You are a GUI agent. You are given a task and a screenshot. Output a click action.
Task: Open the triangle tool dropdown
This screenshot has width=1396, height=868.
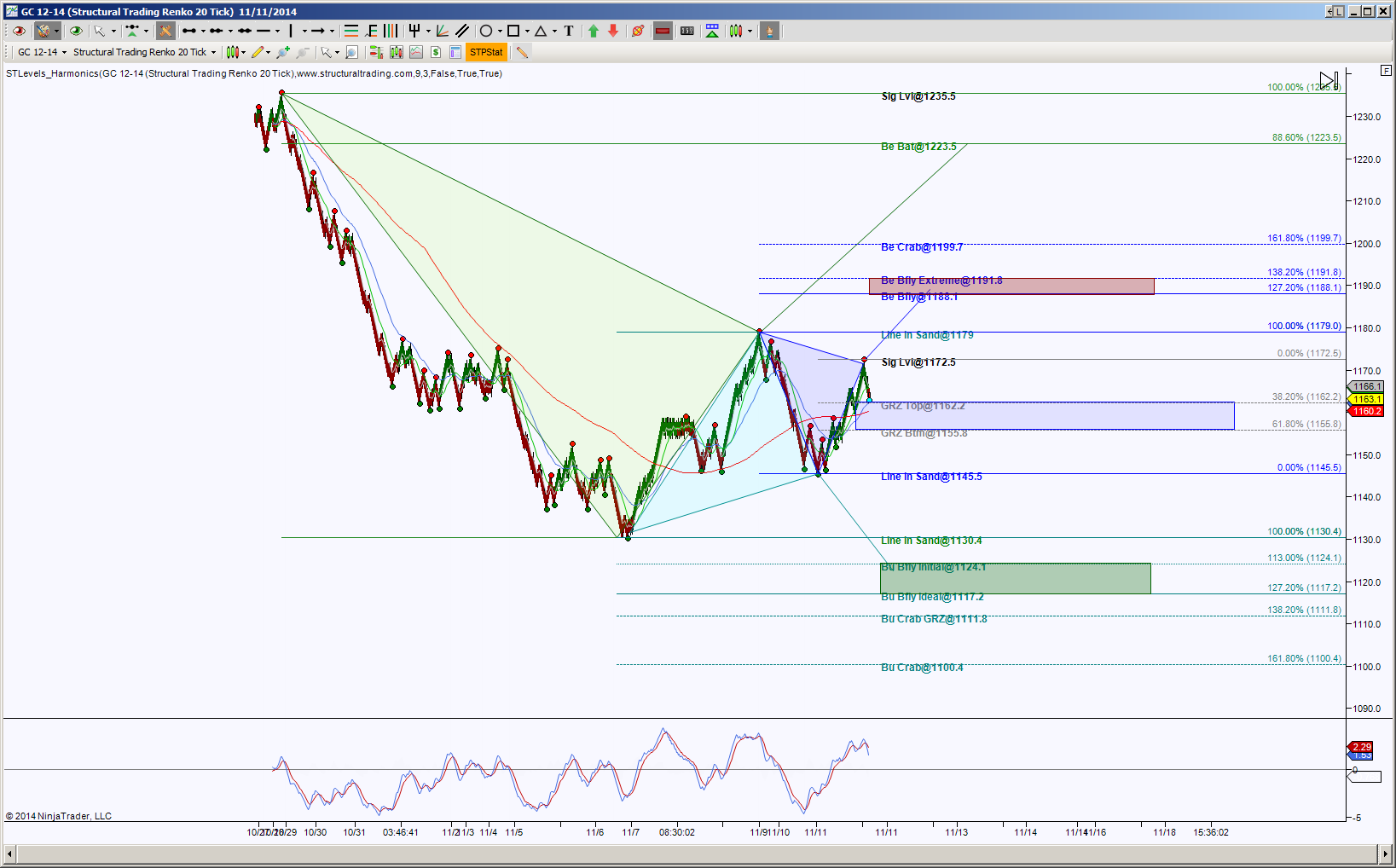pyautogui.click(x=554, y=31)
